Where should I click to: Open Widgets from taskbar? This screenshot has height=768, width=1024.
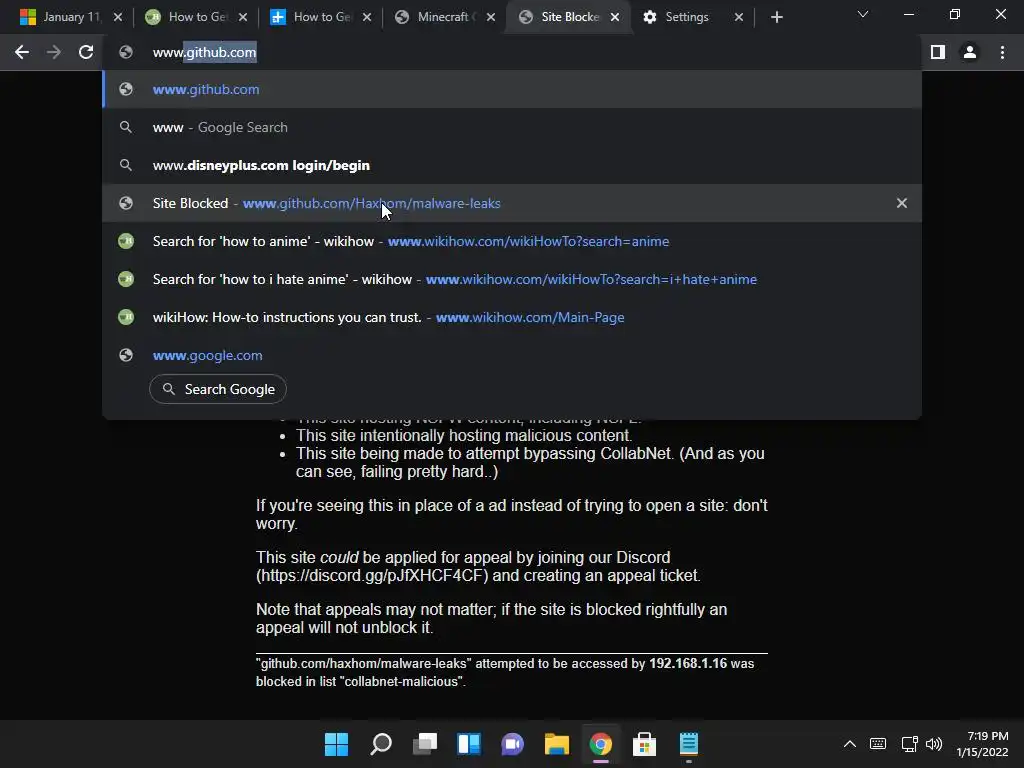[469, 744]
